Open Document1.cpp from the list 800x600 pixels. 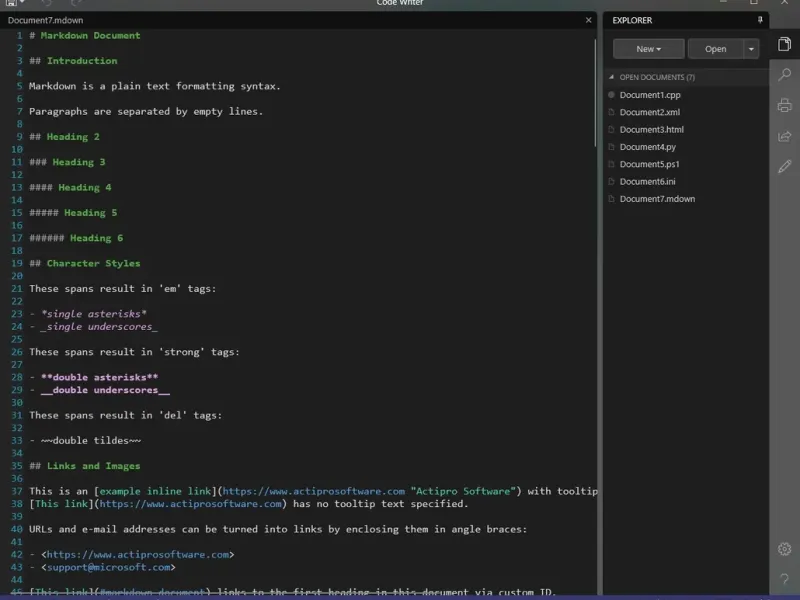(x=649, y=95)
